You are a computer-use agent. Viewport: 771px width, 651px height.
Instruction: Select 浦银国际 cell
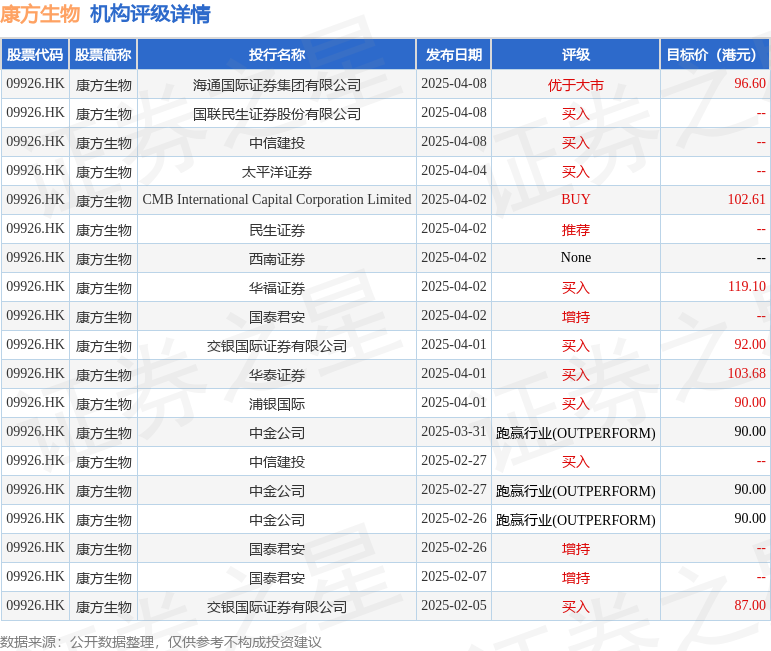point(277,404)
